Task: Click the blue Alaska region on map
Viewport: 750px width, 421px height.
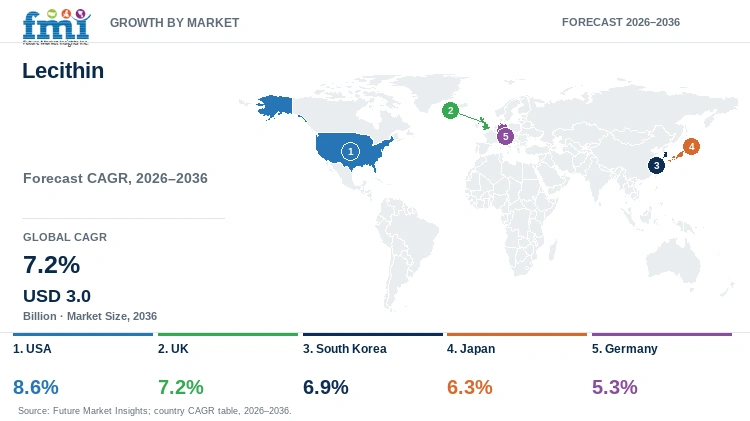Action: point(275,106)
